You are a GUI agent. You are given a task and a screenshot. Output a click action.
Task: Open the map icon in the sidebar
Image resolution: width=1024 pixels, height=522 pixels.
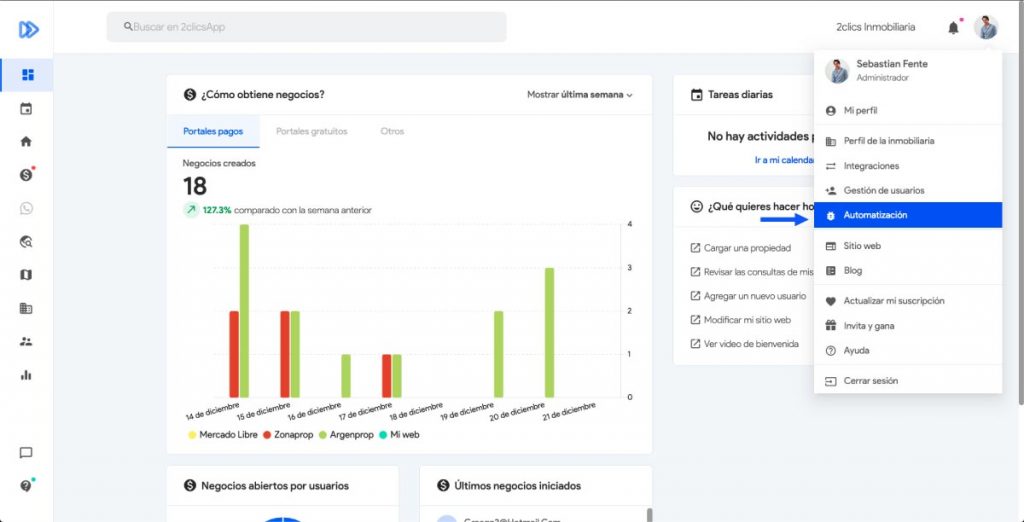(x=26, y=275)
